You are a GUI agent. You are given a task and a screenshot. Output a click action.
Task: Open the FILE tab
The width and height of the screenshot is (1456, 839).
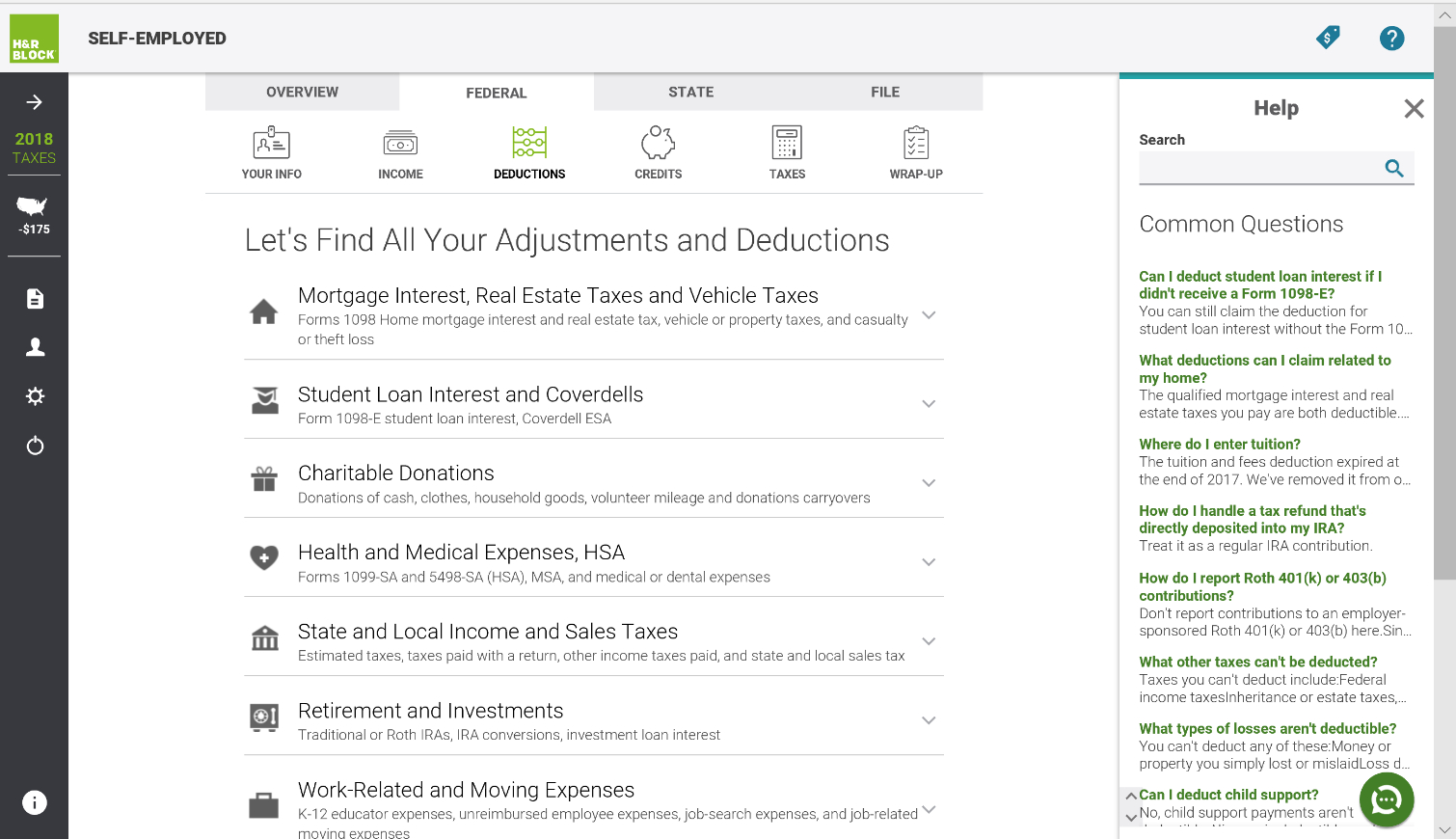click(884, 92)
